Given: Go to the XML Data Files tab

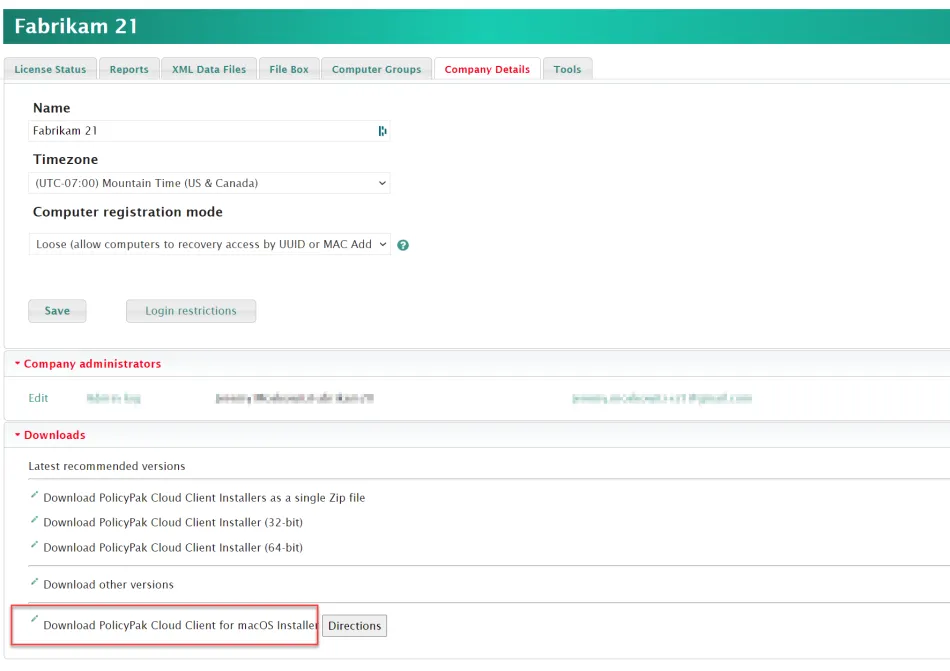Looking at the screenshot, I should click(208, 69).
